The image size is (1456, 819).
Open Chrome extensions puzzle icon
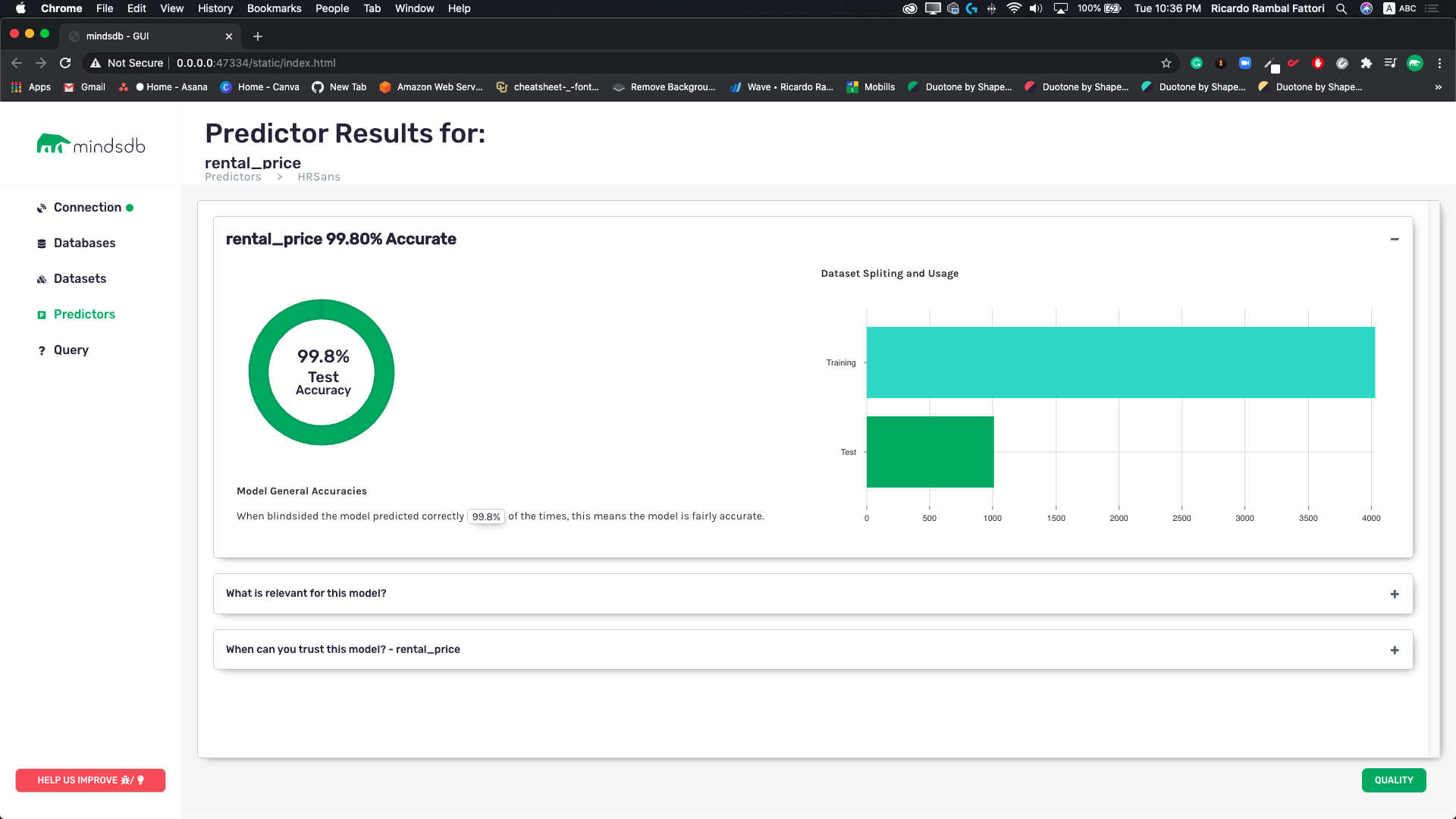click(x=1367, y=63)
